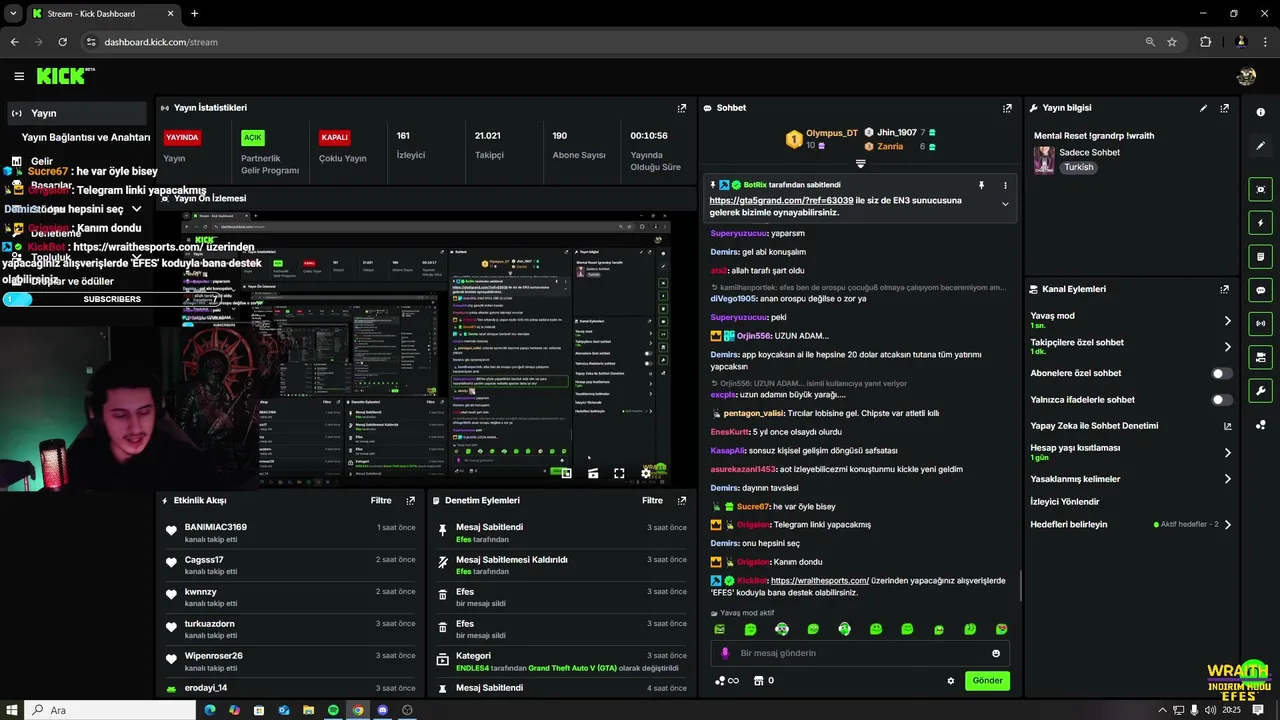Switch to the Stream - Kick Dashboard tab
The width and height of the screenshot is (1280, 720).
click(100, 13)
